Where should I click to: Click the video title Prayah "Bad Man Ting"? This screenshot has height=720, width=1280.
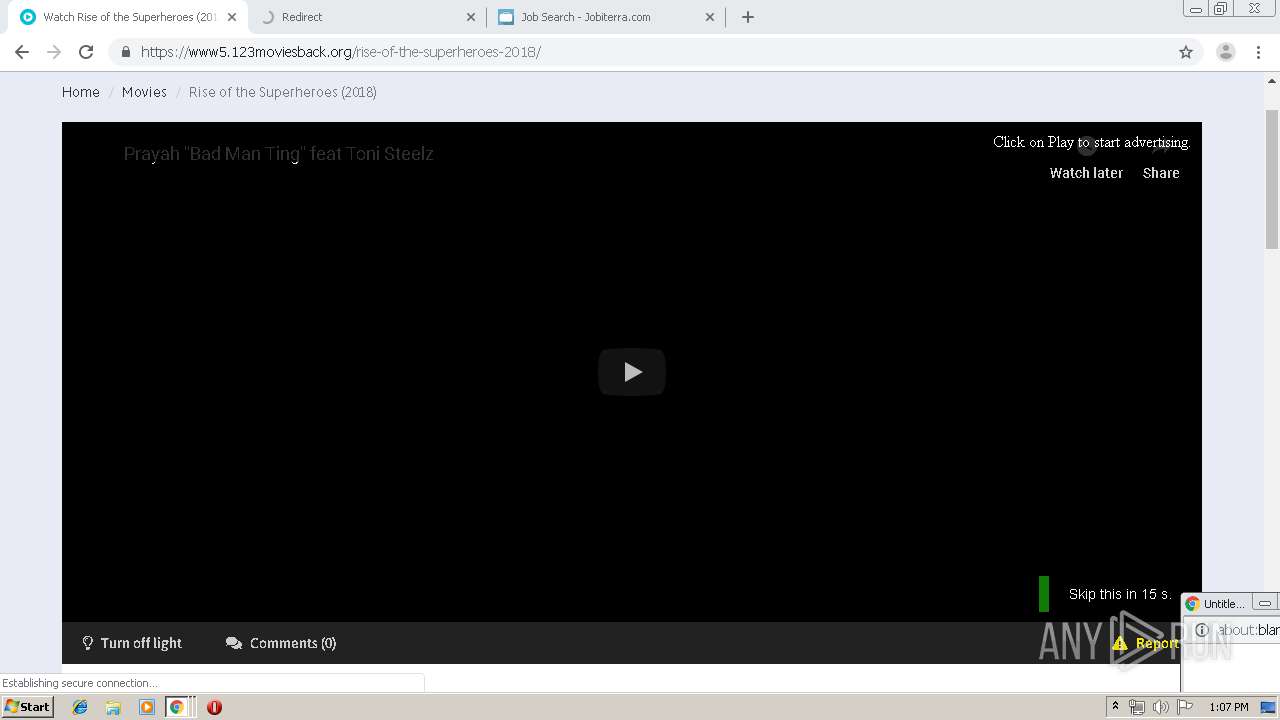(x=278, y=154)
